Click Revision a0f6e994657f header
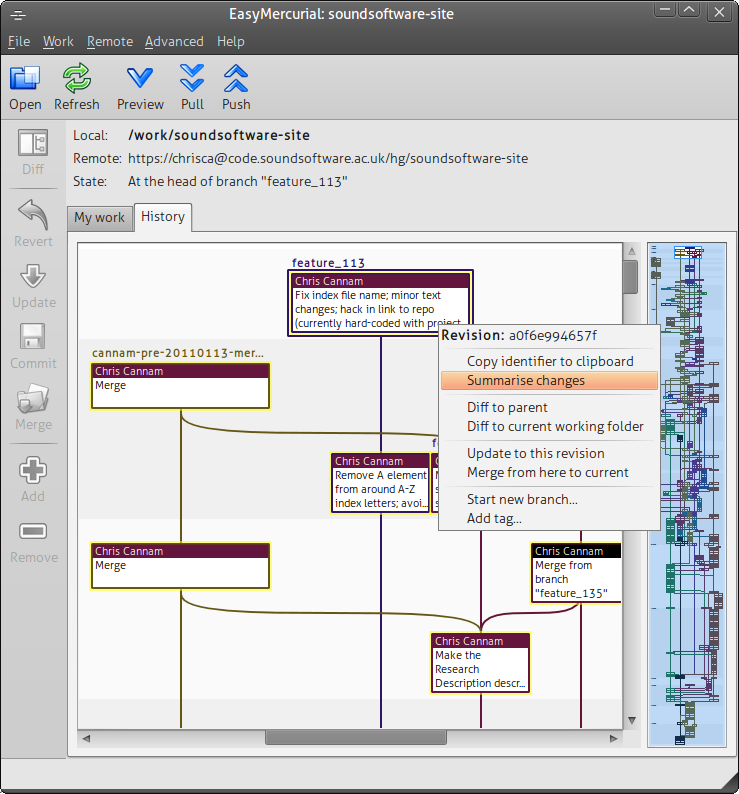Viewport: 739px width, 794px height. click(x=519, y=335)
